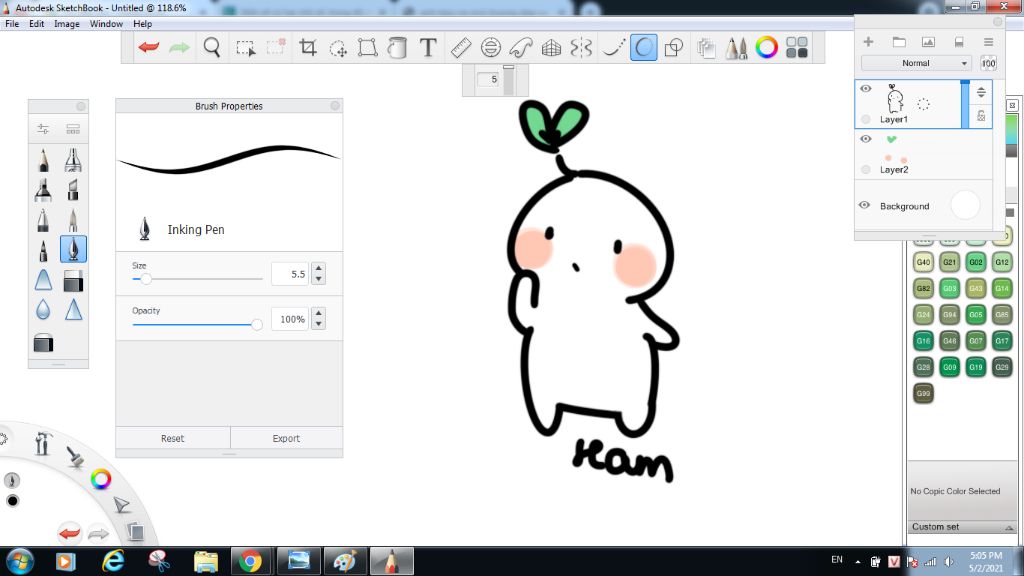The width and height of the screenshot is (1024, 576).
Task: Click the Opacity slider handle
Action: [x=257, y=325]
